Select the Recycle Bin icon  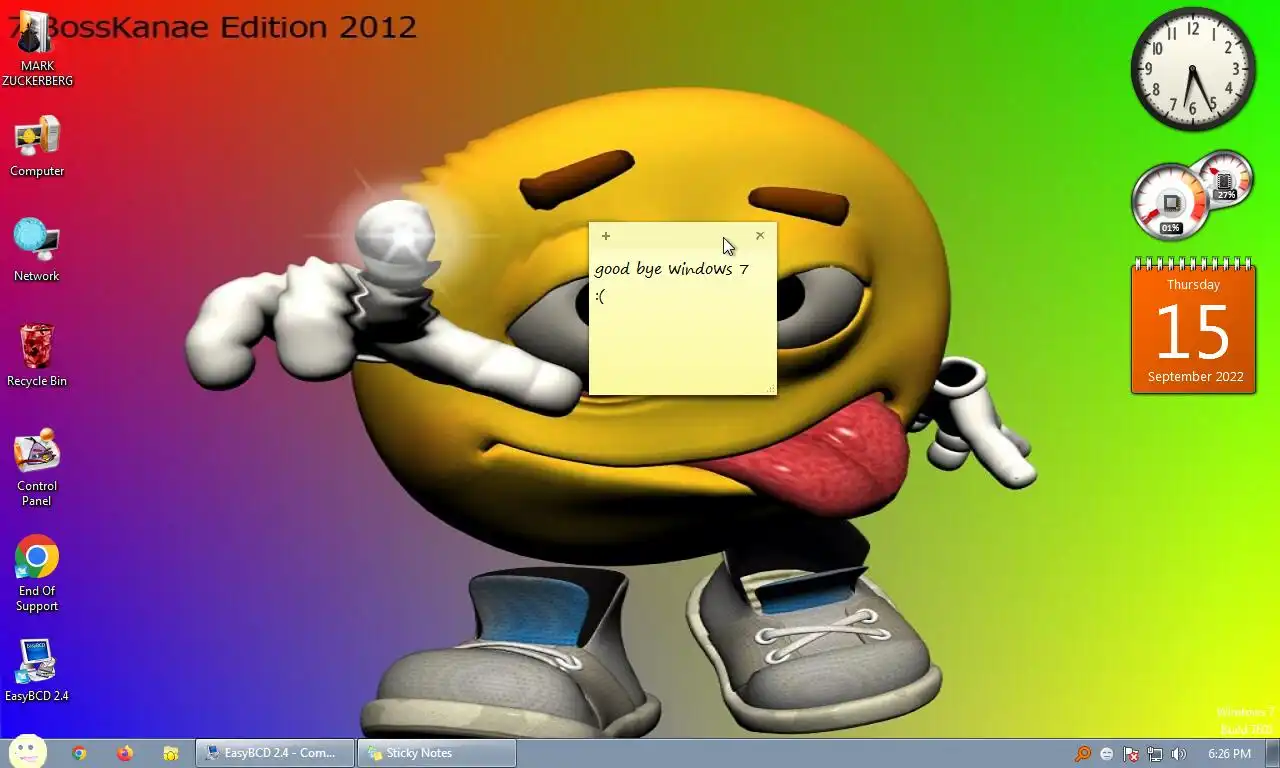point(37,355)
